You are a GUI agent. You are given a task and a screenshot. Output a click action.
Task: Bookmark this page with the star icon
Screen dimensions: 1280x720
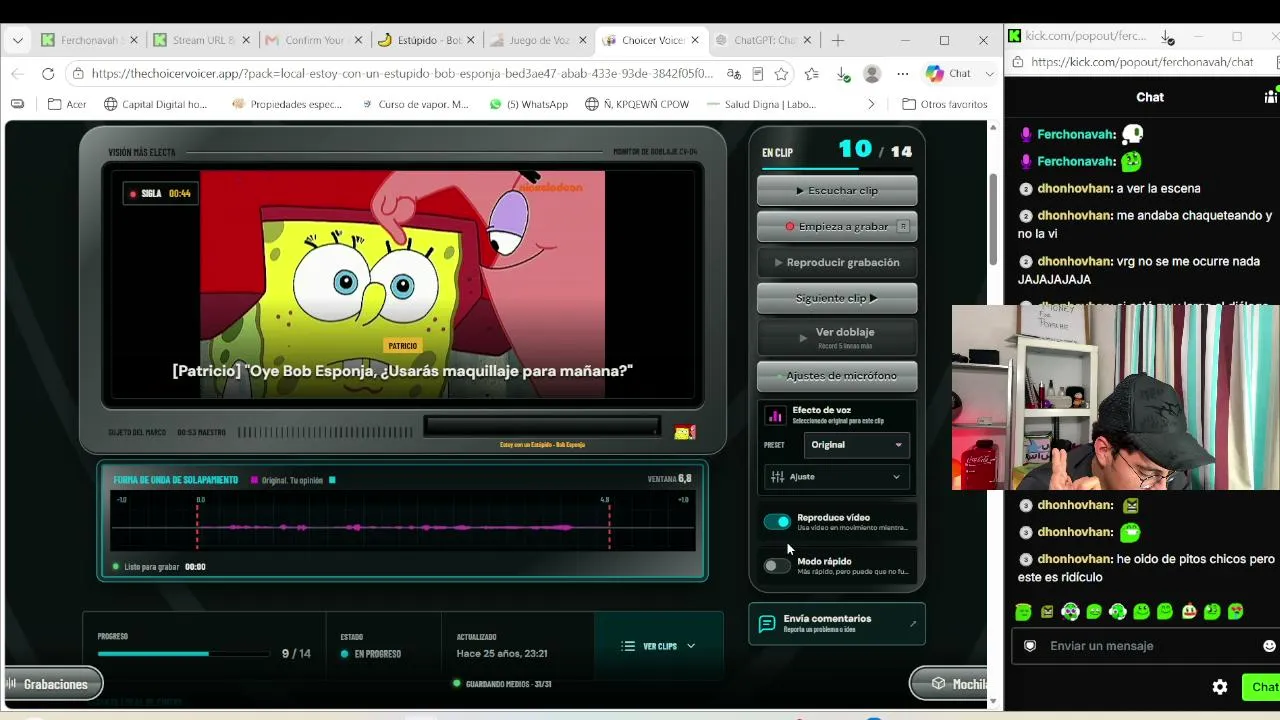[x=781, y=73]
